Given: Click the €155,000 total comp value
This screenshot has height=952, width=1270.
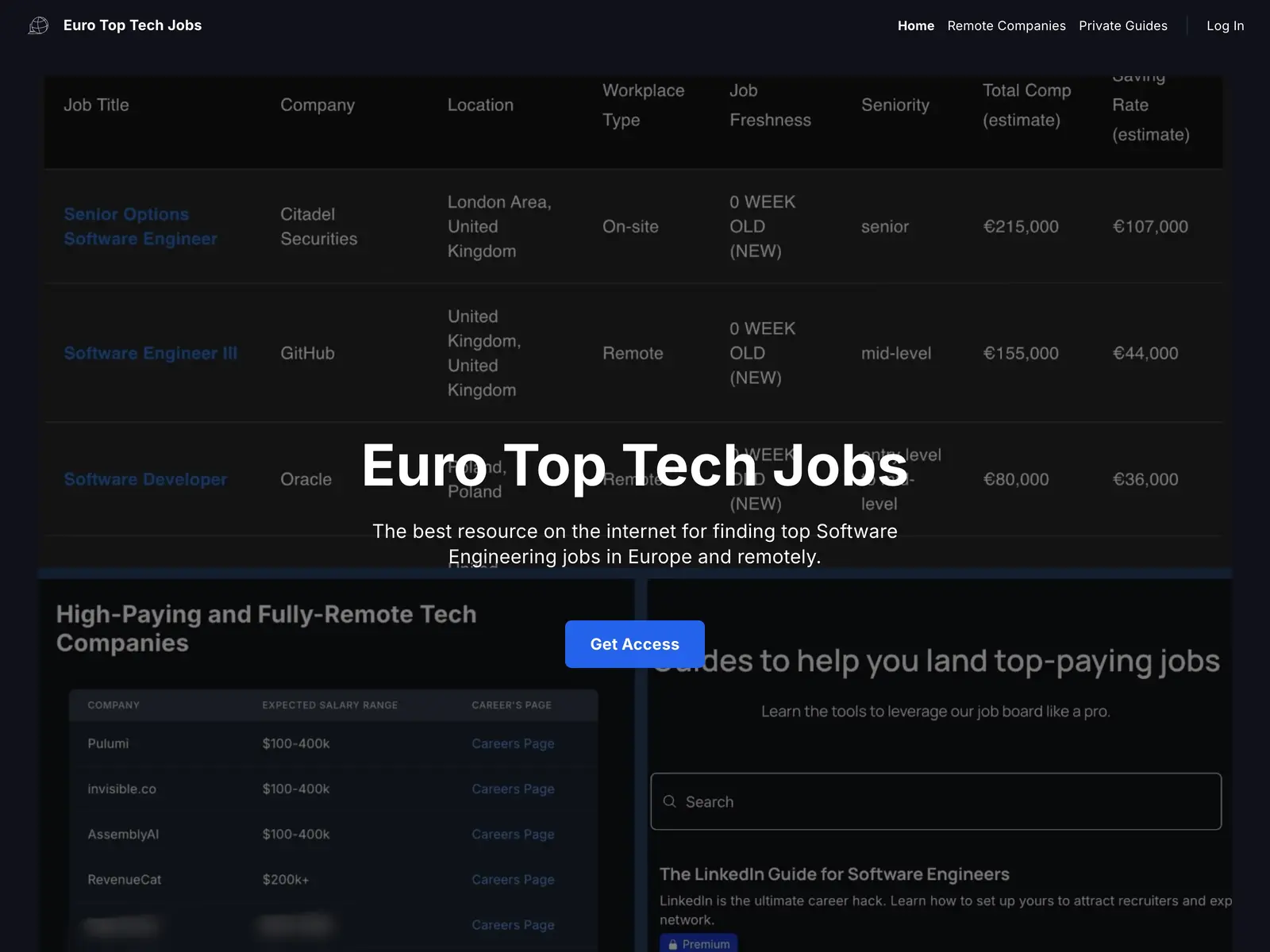Looking at the screenshot, I should tap(1021, 353).
